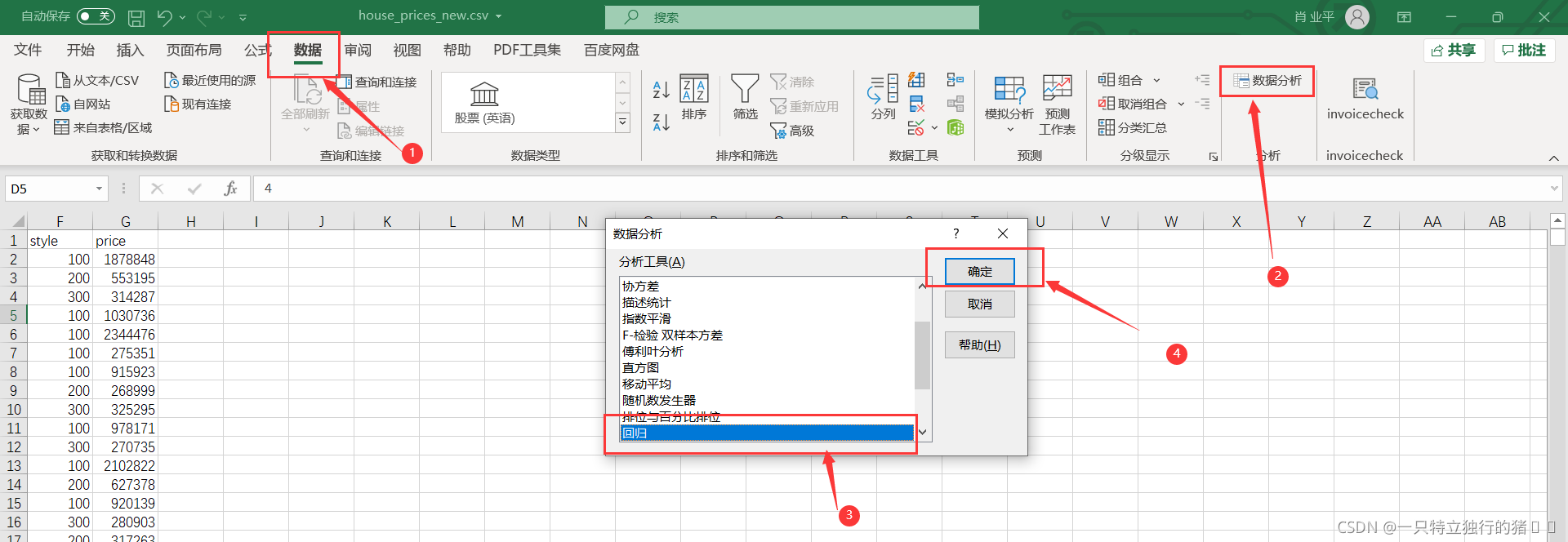Open the 文件 (File) tab
Viewport: 1568px width, 542px height.
(28, 50)
